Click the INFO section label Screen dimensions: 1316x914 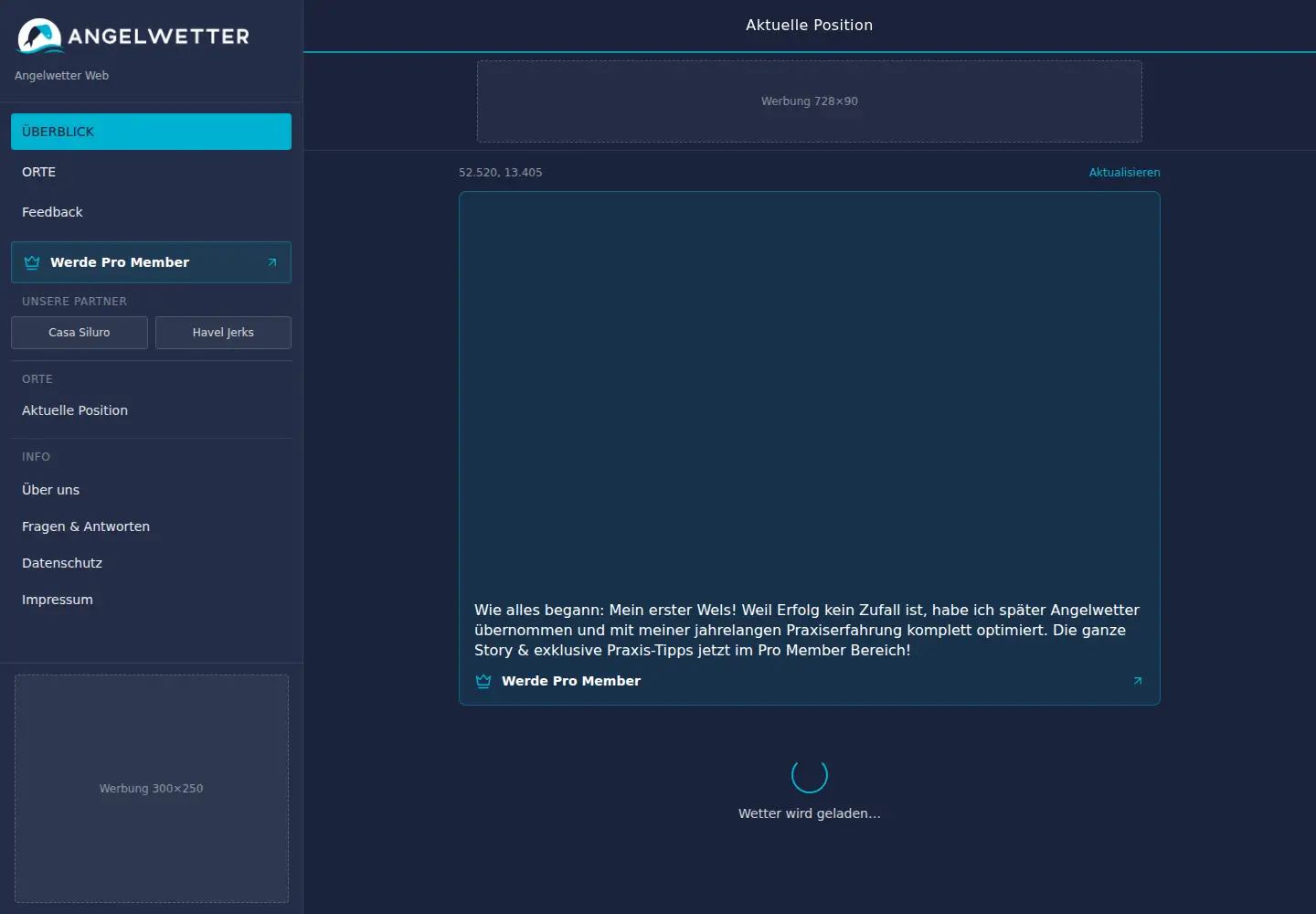[37, 457]
